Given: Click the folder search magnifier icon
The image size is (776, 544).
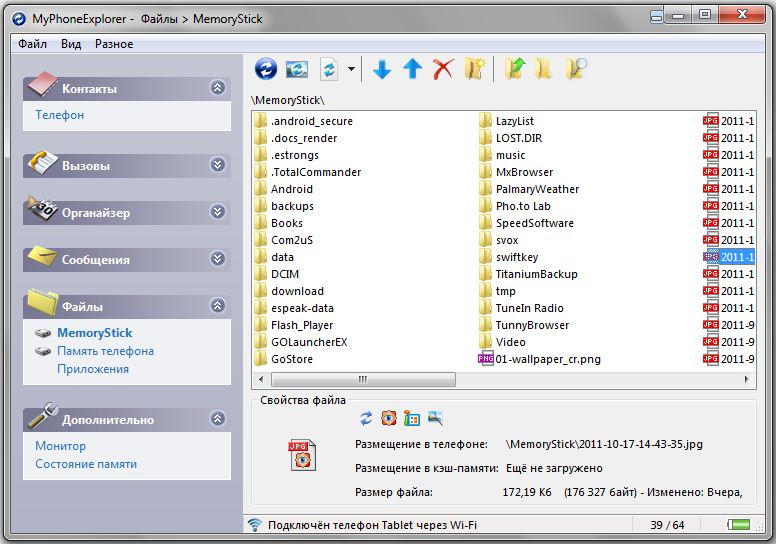Looking at the screenshot, I should point(576,69).
